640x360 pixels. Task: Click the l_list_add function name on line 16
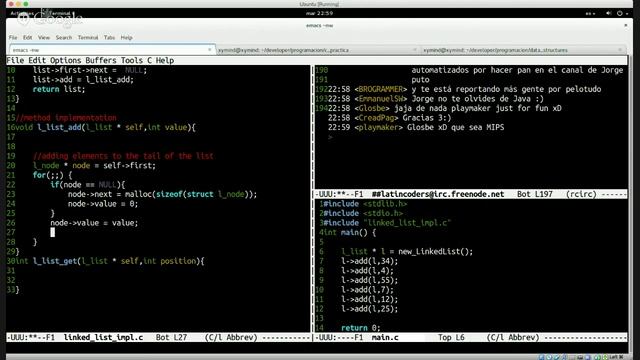coord(59,127)
